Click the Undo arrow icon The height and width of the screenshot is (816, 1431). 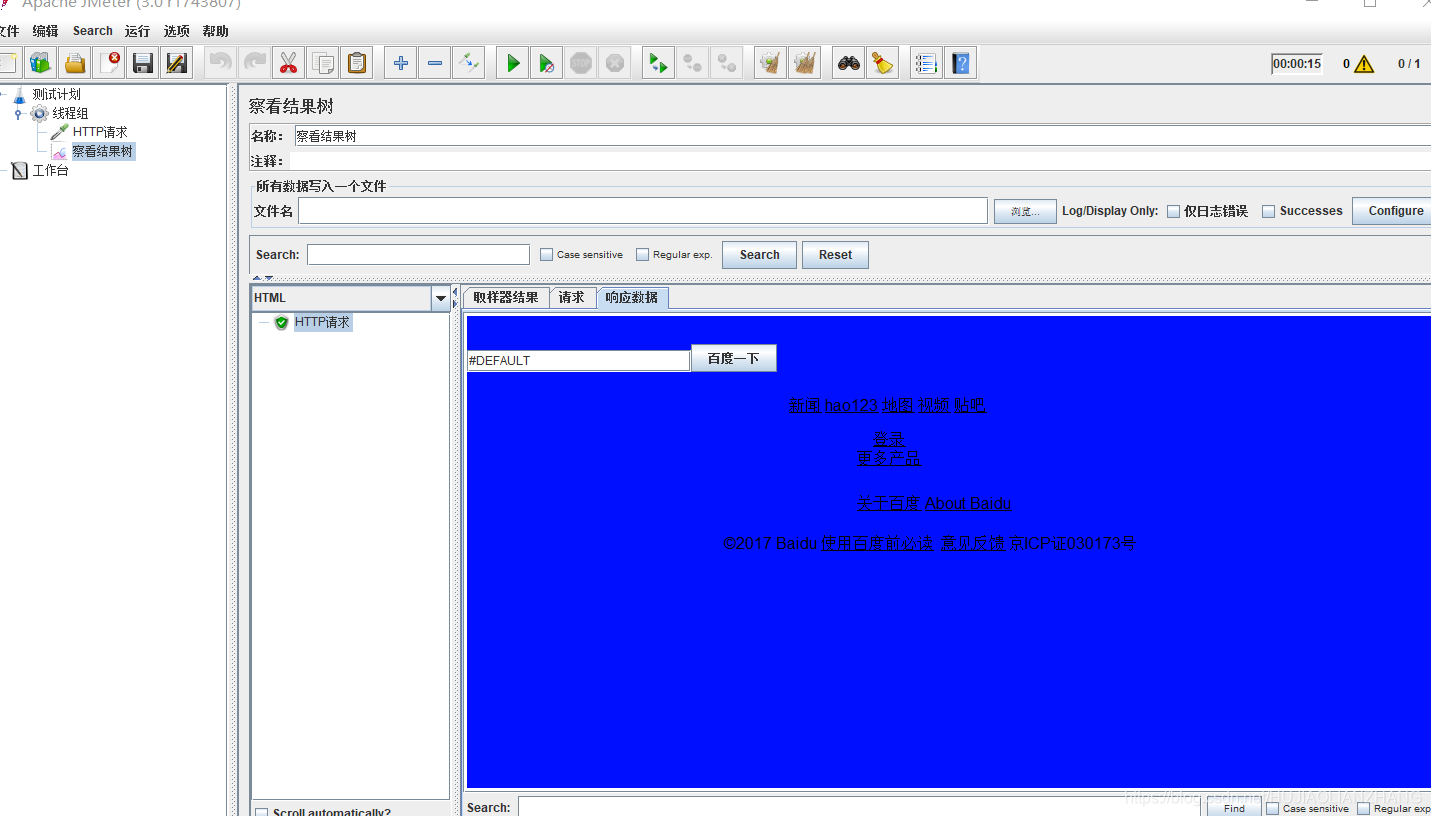pyautogui.click(x=221, y=64)
